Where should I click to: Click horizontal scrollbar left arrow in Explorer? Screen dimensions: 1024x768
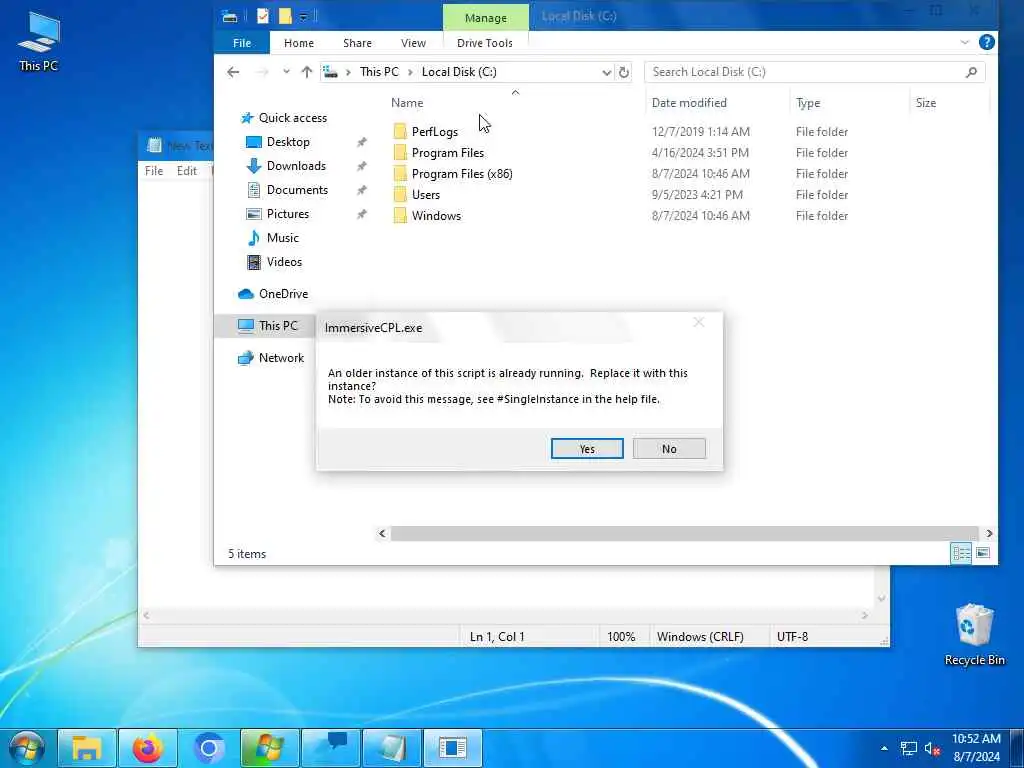(x=382, y=534)
